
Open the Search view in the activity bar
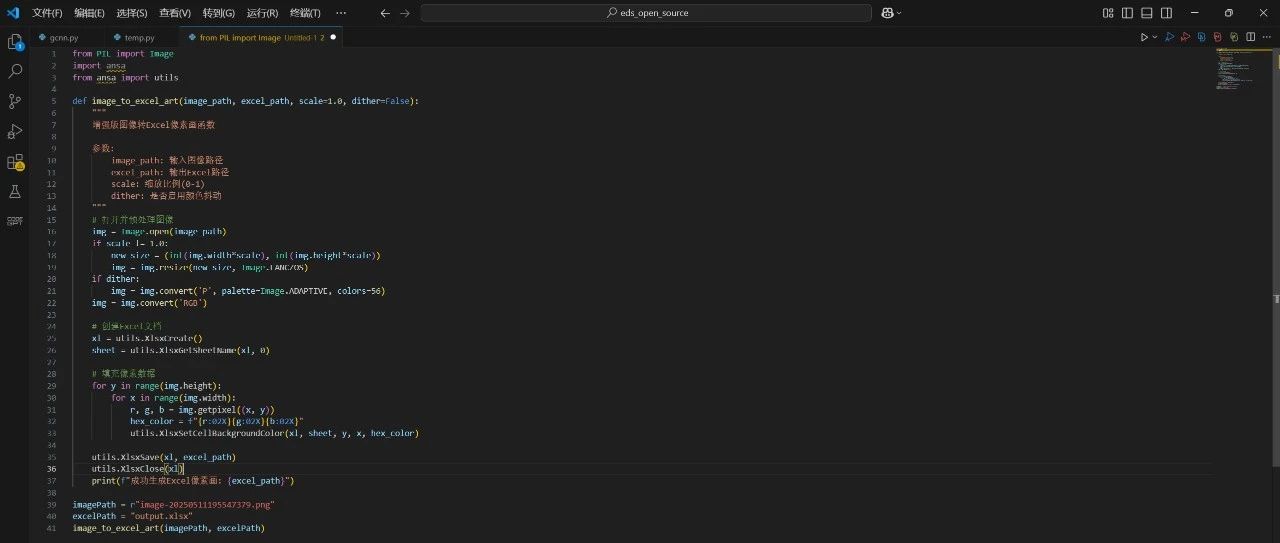pos(15,72)
